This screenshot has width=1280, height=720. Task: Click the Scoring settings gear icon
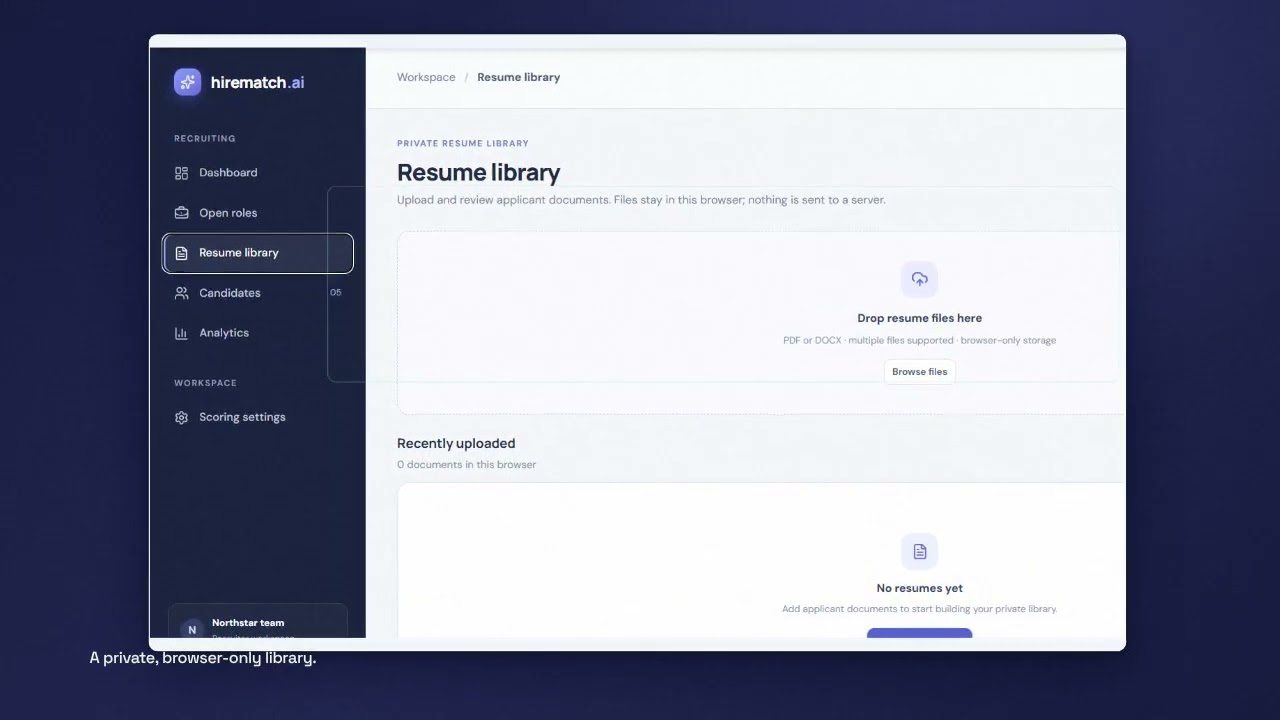[x=181, y=417]
